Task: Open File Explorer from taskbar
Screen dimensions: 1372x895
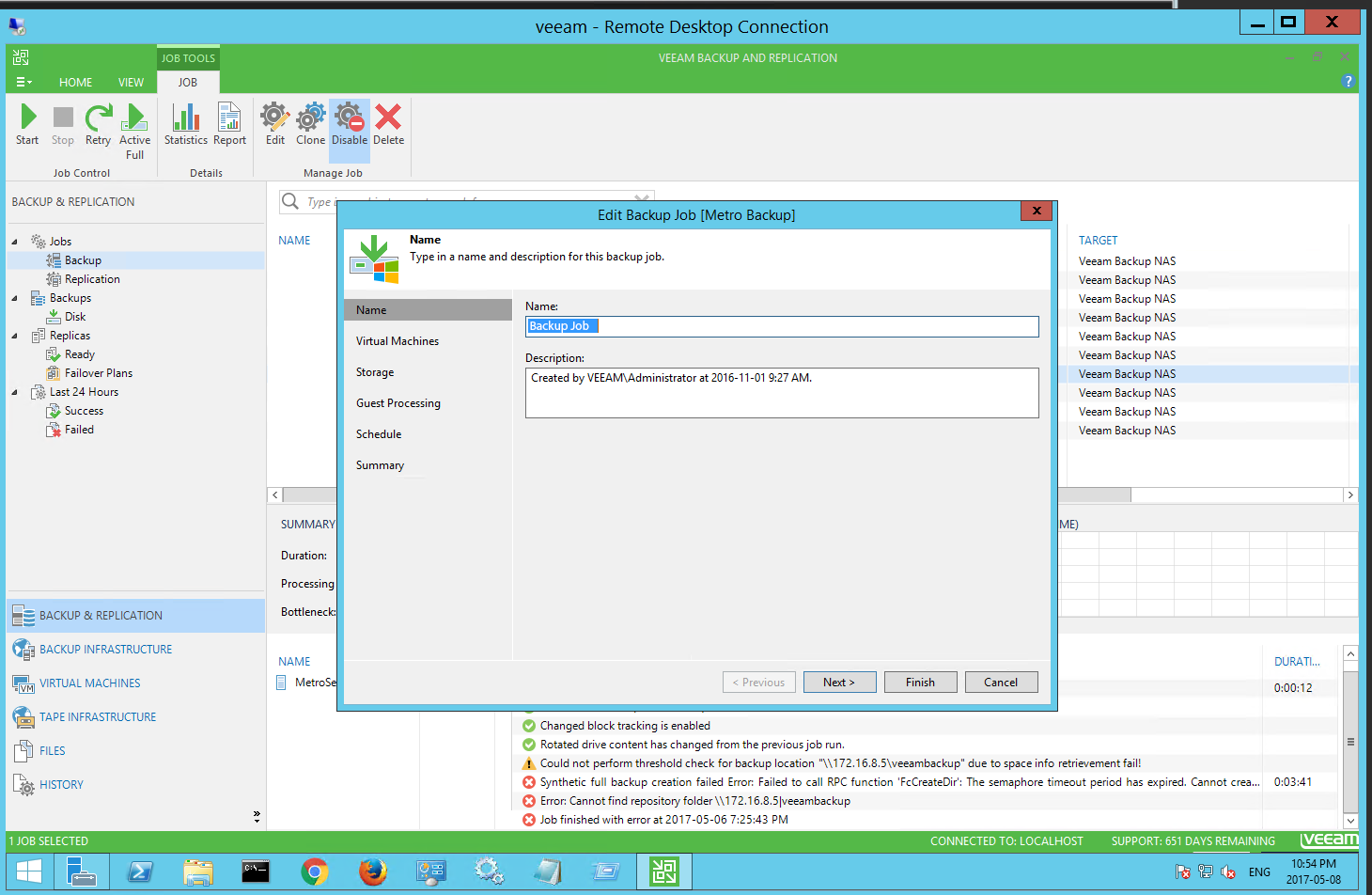Action: [x=198, y=871]
